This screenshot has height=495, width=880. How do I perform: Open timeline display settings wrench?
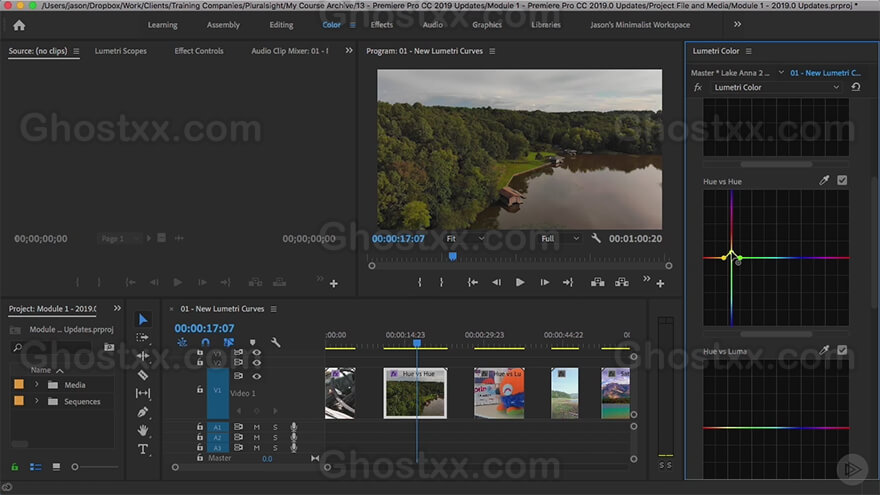click(x=276, y=342)
